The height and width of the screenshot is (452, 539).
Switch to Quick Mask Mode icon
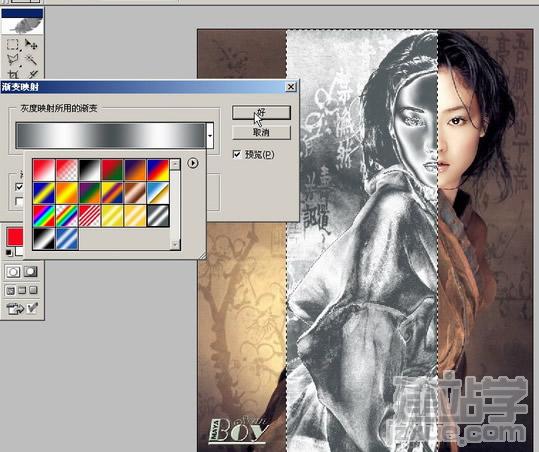tap(31, 272)
